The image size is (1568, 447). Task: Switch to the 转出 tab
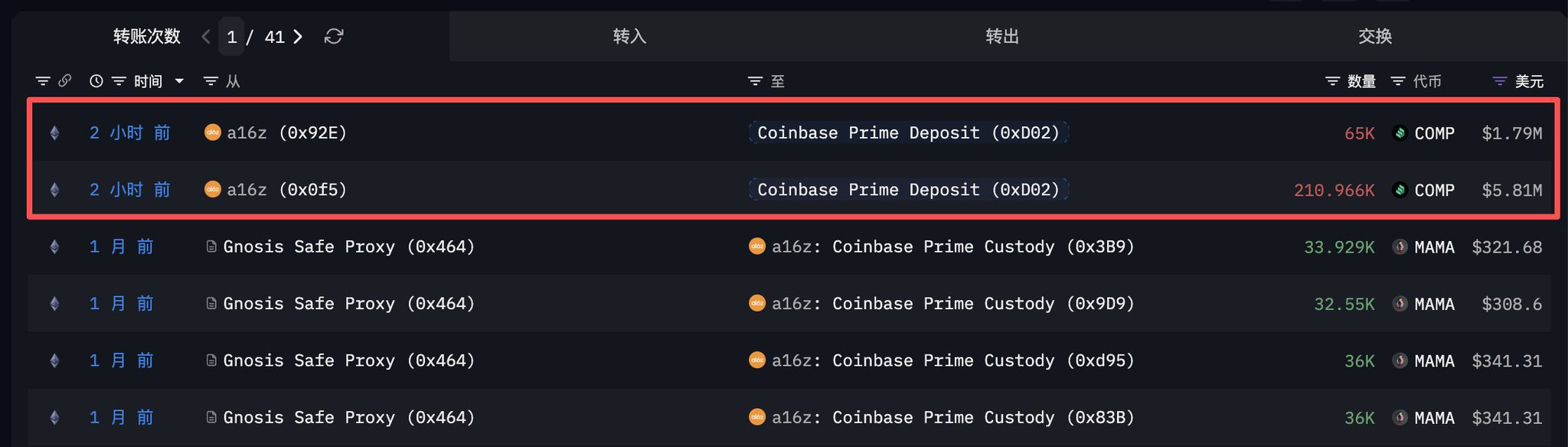point(1001,37)
